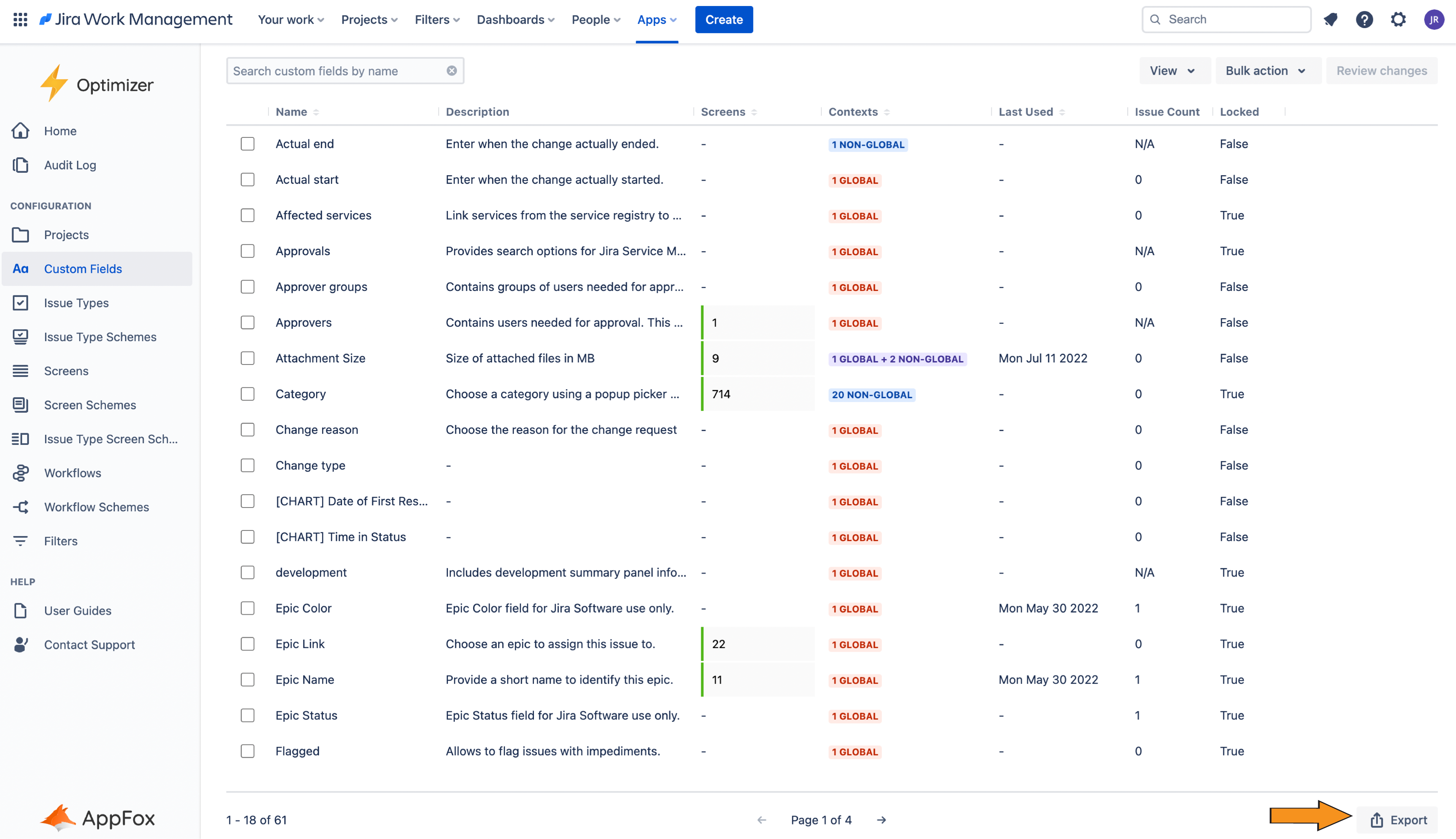Click the blue Create button
Viewport: 1456px width, 839px height.
pyautogui.click(x=724, y=20)
